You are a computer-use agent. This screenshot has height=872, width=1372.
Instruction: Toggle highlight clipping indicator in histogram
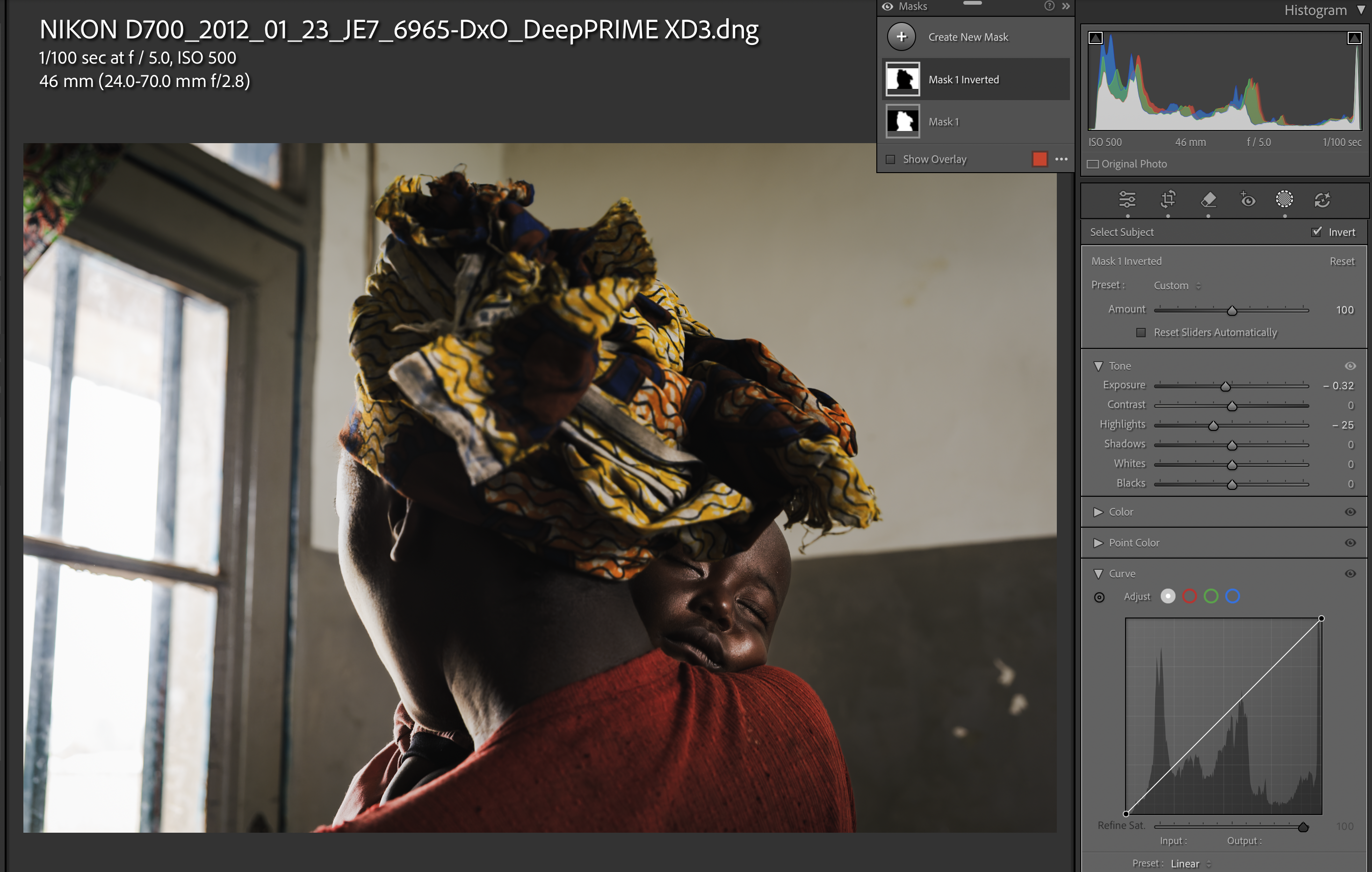1354,38
